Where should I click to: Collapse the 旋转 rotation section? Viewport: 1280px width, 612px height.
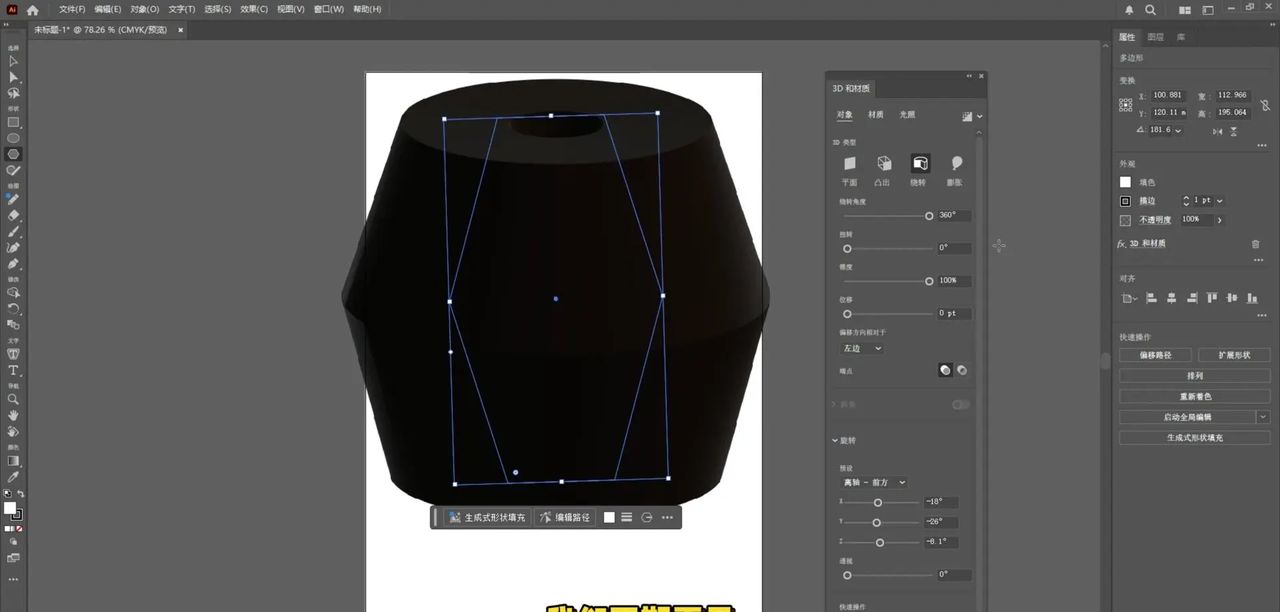[x=835, y=440]
